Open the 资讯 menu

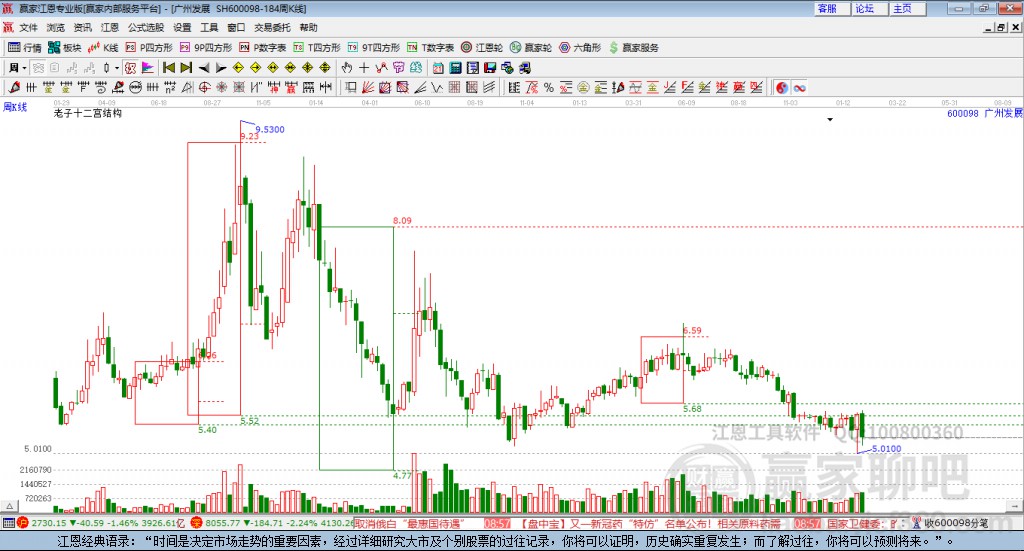pos(82,27)
